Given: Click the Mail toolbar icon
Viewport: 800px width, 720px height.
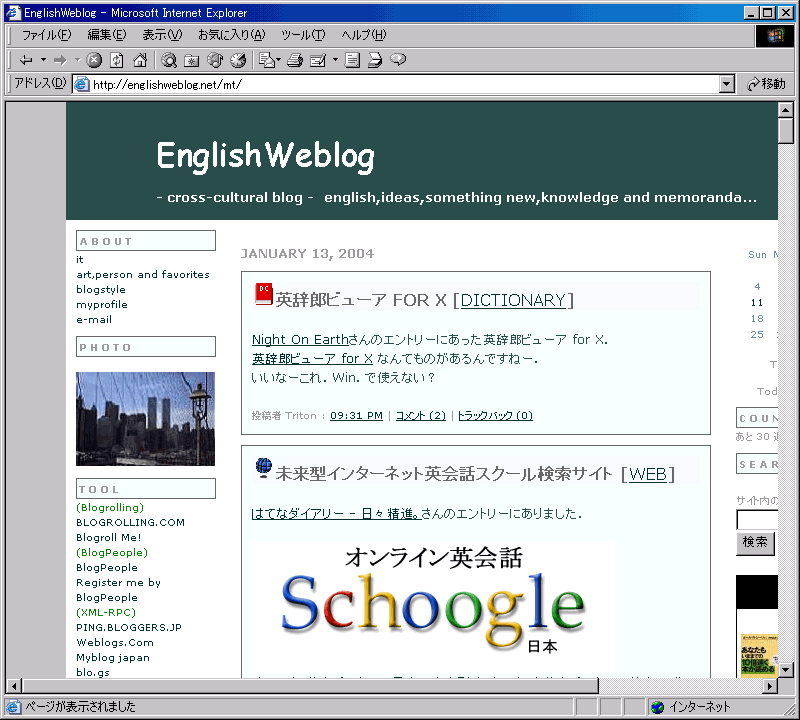Looking at the screenshot, I should (267, 60).
